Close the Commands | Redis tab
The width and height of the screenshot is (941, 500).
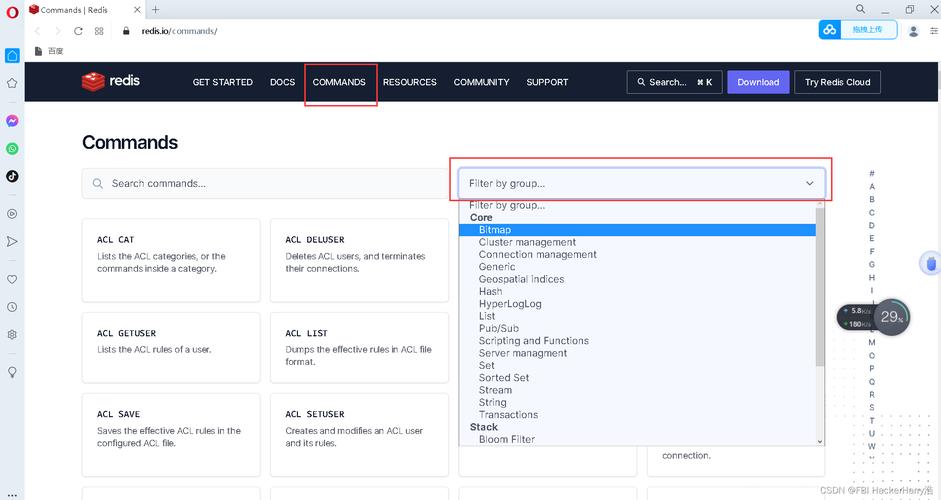pyautogui.click(x=137, y=10)
